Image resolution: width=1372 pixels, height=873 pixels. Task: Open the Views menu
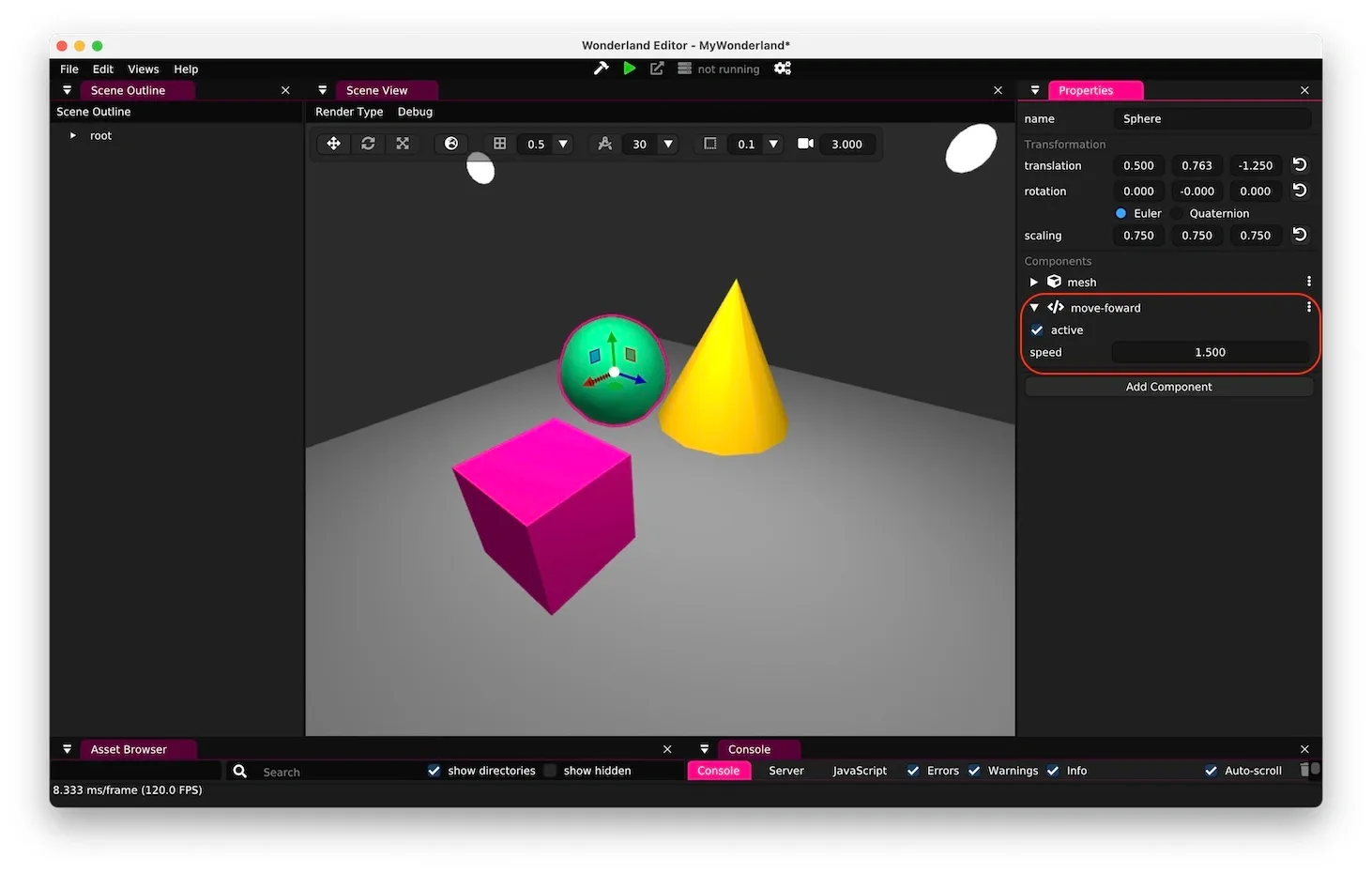pos(143,69)
